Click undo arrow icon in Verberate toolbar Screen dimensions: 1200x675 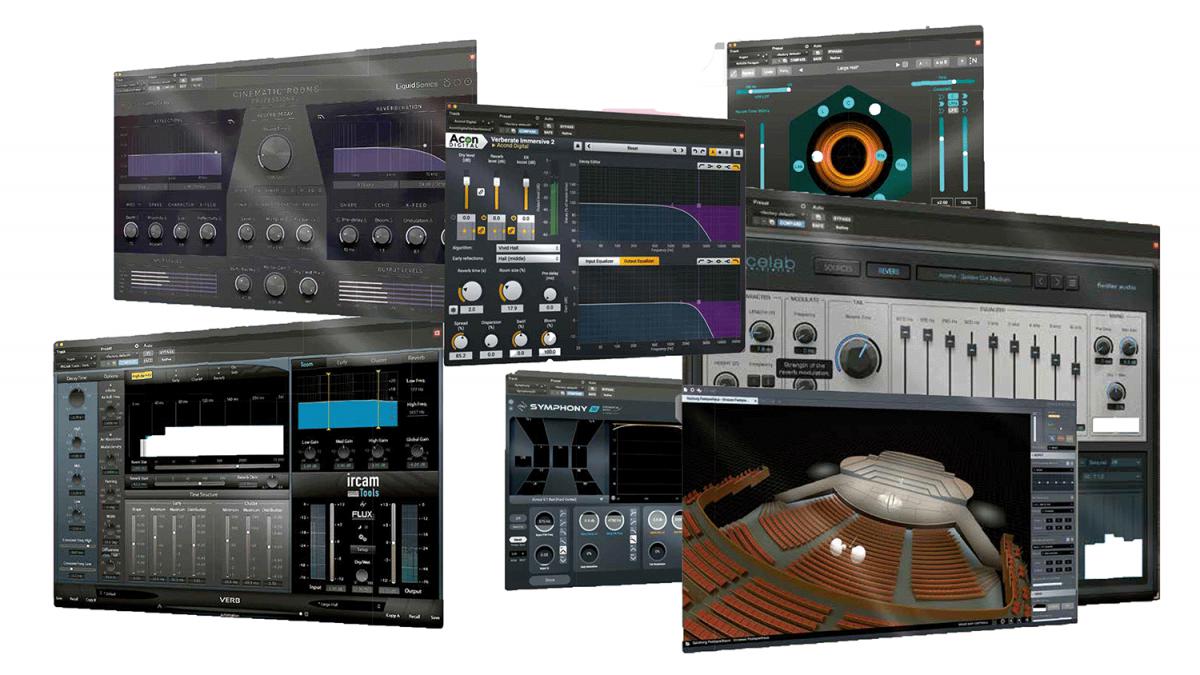click(x=695, y=151)
